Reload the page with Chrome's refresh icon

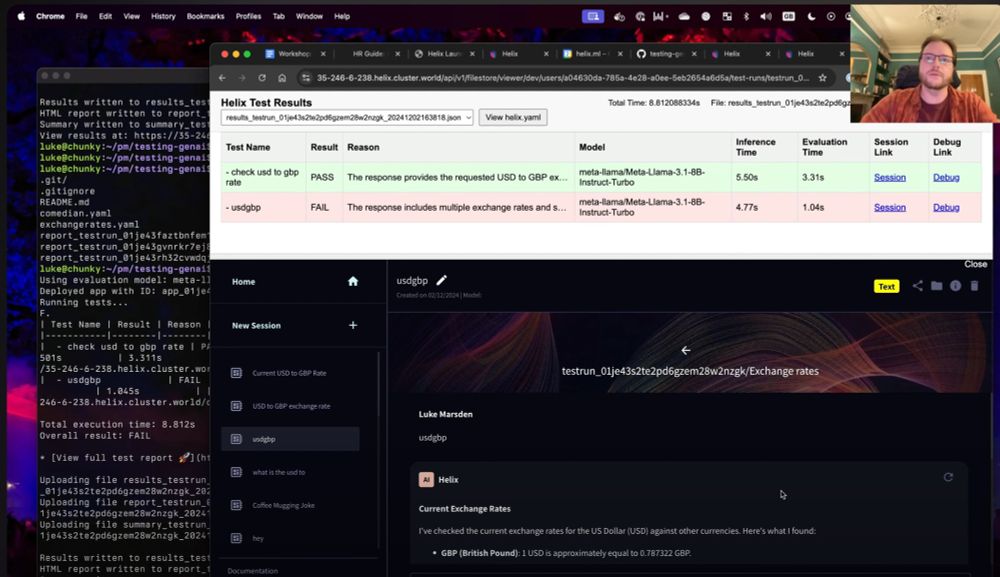262,78
